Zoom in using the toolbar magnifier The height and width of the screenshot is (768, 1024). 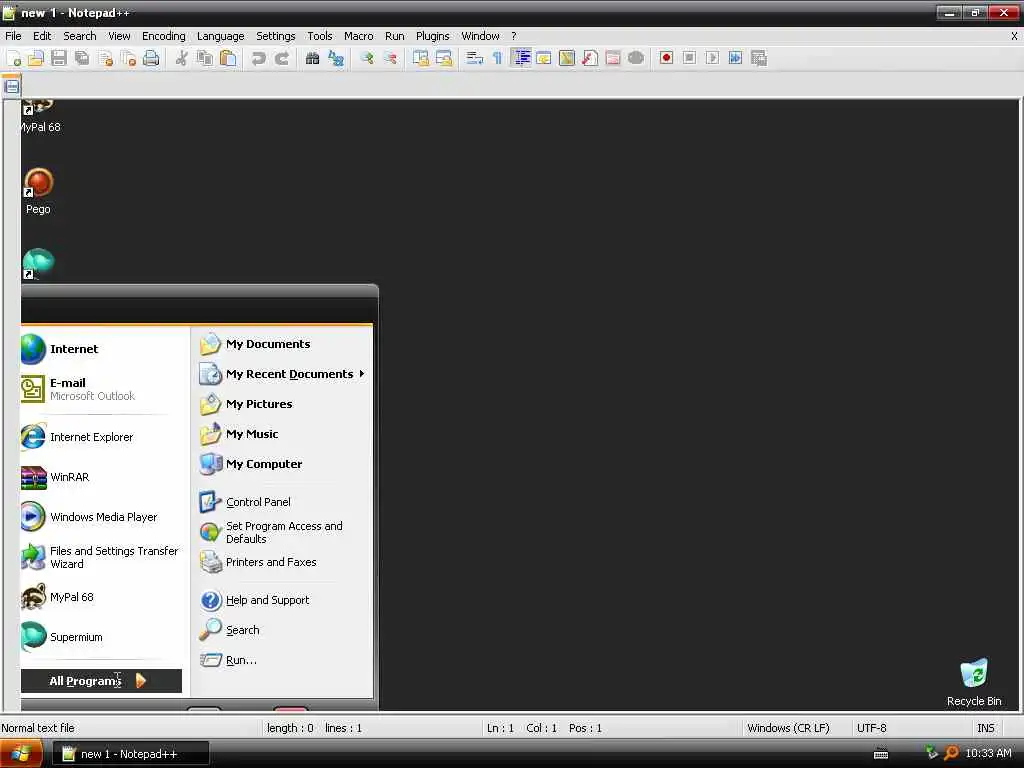click(366, 58)
